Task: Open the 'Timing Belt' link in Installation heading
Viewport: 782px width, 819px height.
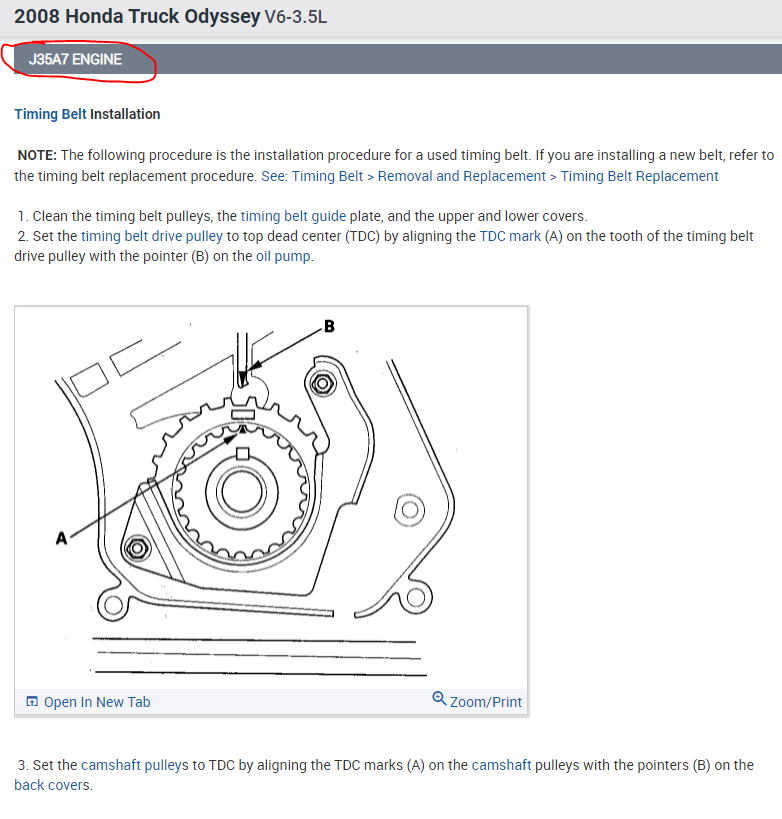Action: pos(50,114)
